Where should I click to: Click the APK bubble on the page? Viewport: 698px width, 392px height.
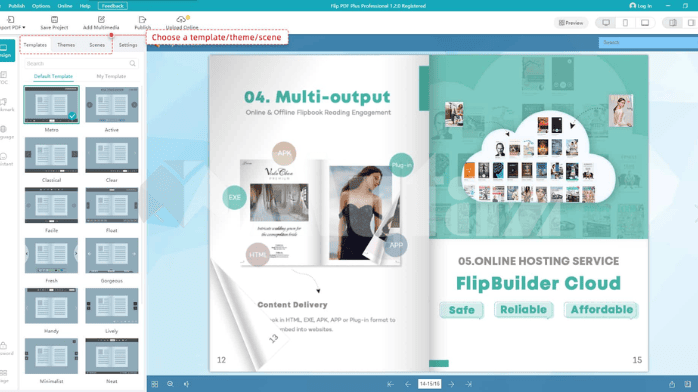(284, 154)
